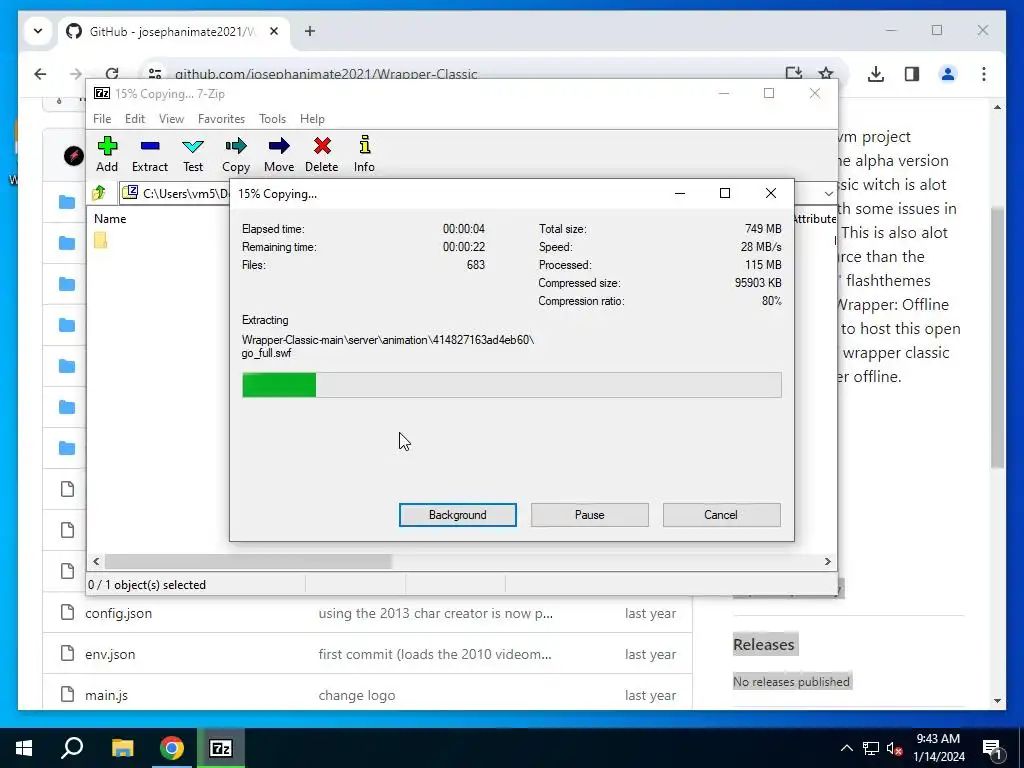Open the notification center icon
Viewport: 1024px width, 768px height.
click(x=992, y=748)
